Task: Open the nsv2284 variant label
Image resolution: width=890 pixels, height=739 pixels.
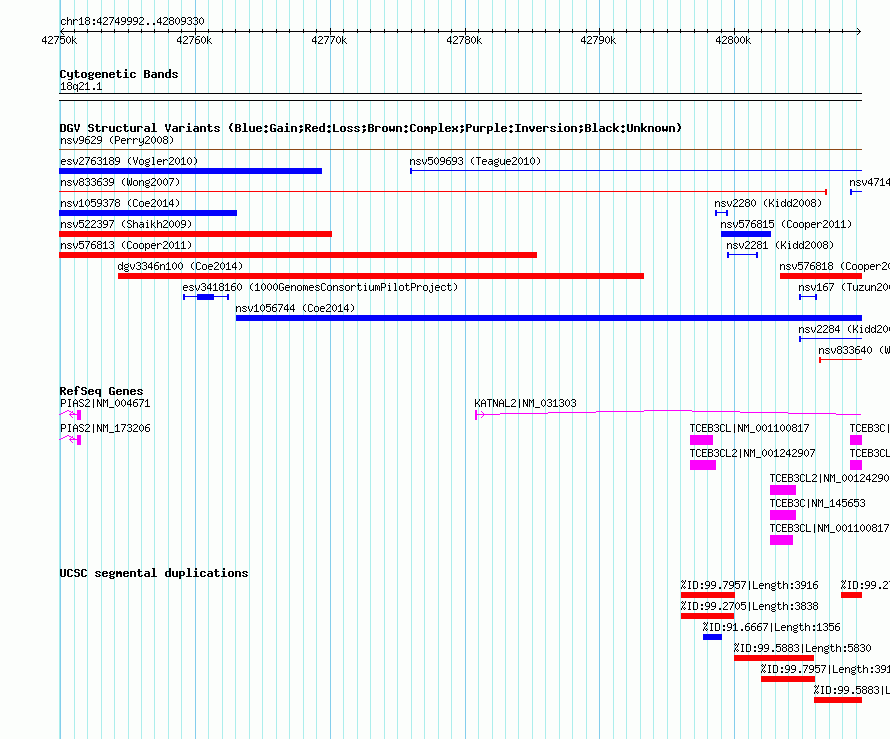Action: coord(844,329)
